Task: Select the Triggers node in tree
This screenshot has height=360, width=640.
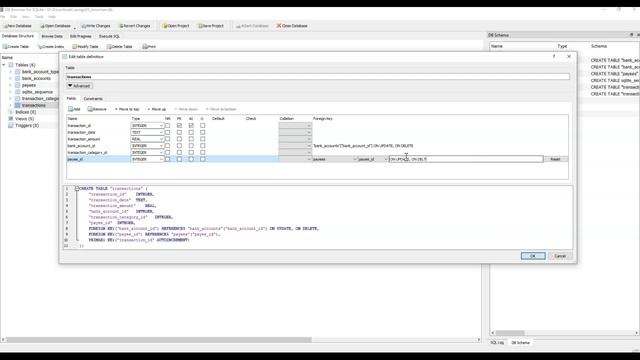Action: 27,125
